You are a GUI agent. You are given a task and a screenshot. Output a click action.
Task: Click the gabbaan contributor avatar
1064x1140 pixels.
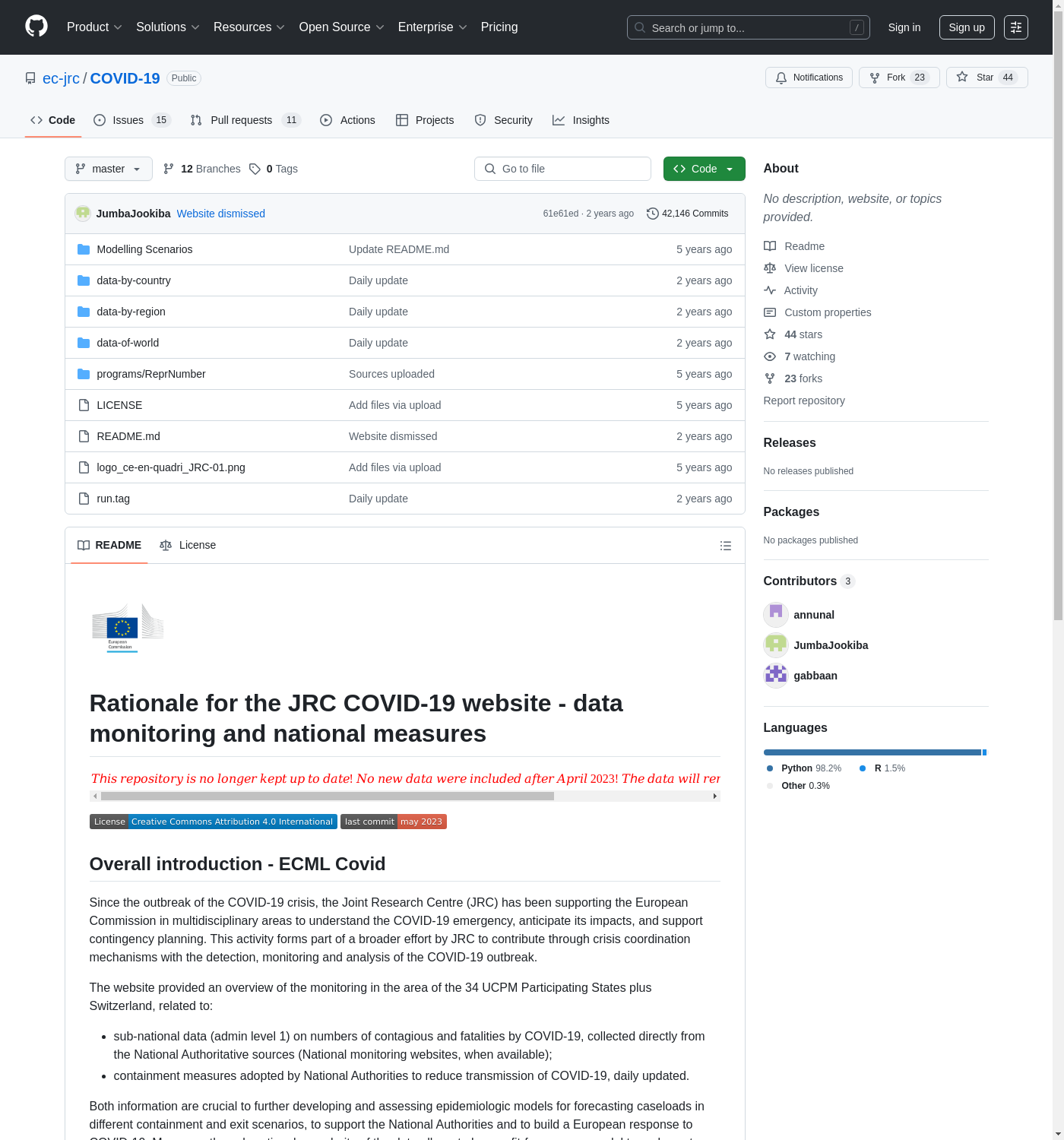[775, 676]
